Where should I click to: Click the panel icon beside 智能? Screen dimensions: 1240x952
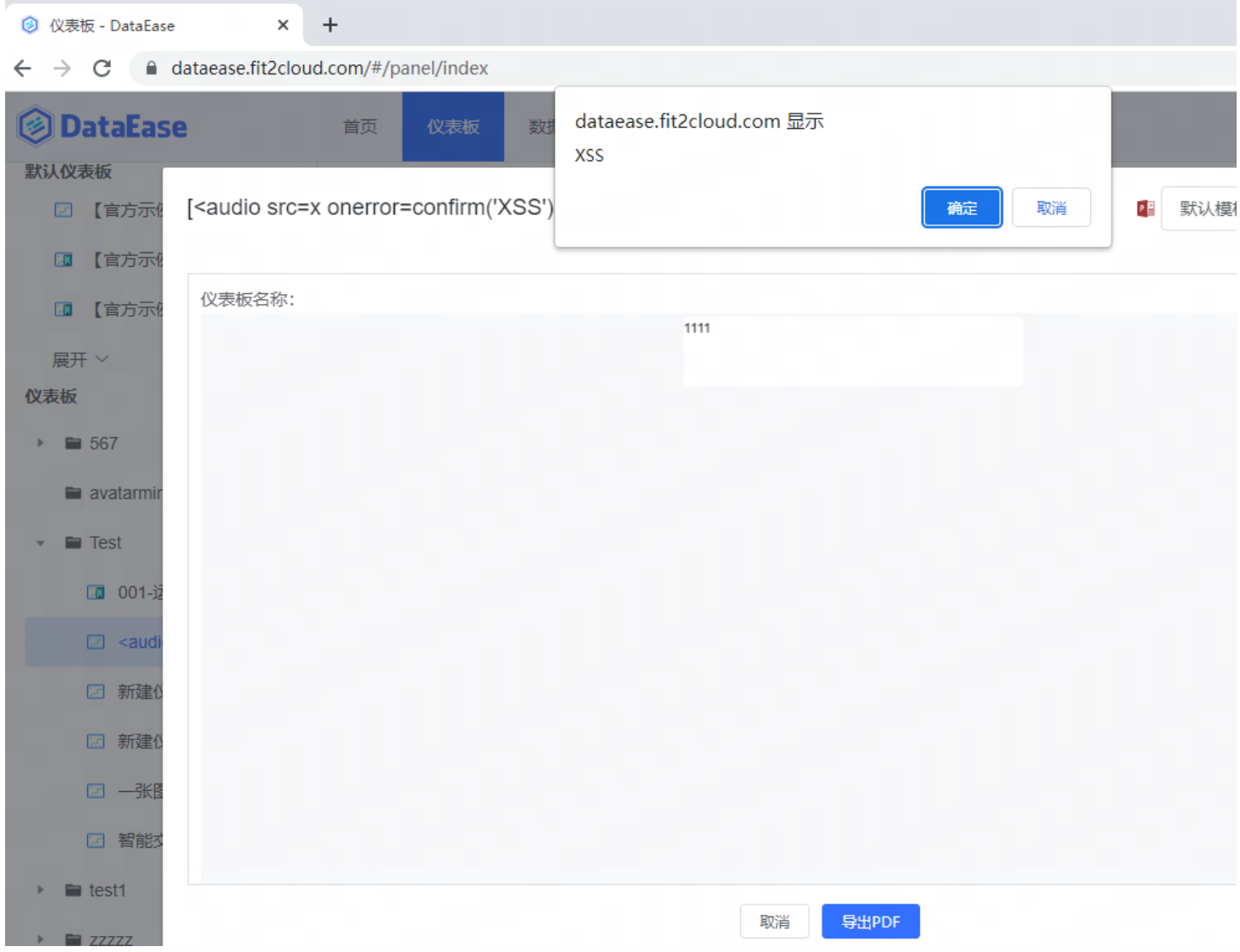(97, 840)
